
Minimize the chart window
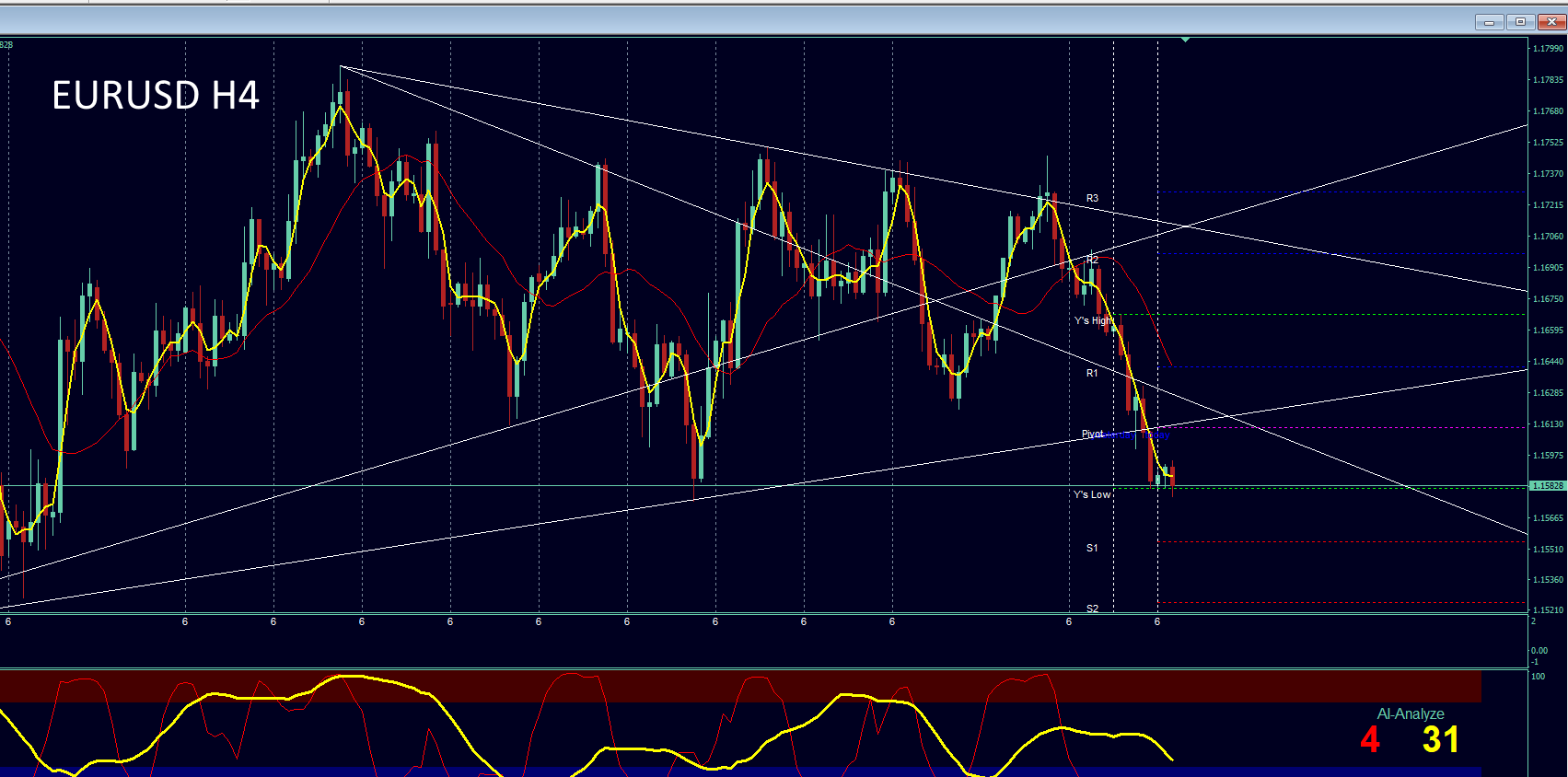pyautogui.click(x=1489, y=22)
